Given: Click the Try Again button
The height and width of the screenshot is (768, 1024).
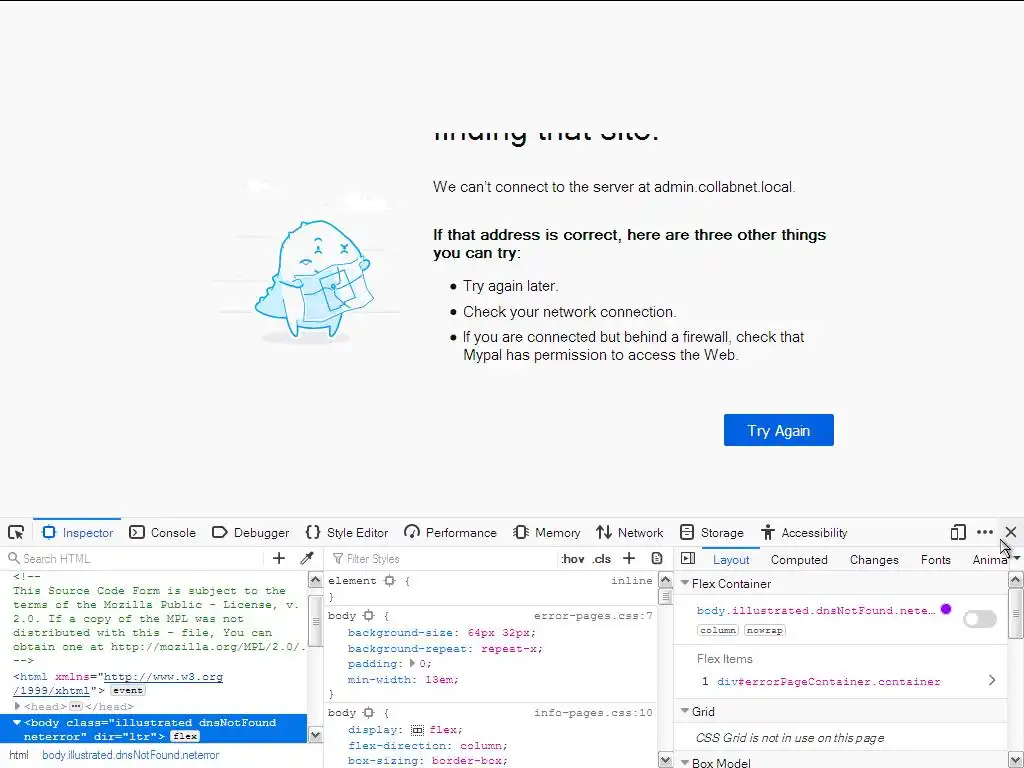Looking at the screenshot, I should (x=778, y=430).
